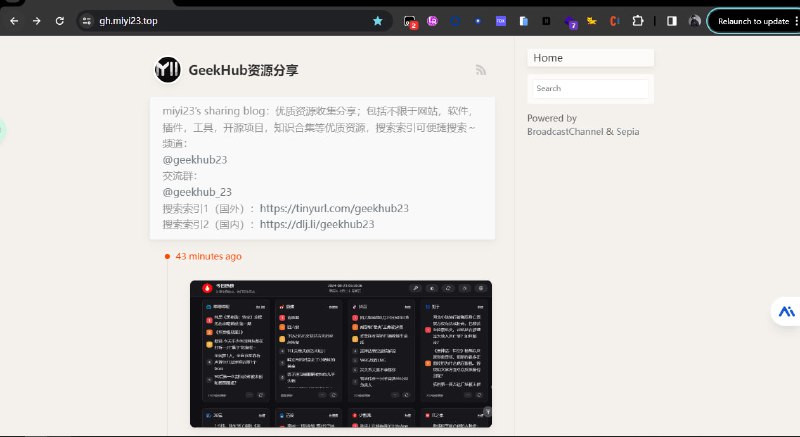Viewport: 800px width, 437px height.
Task: Click the Relaunch to update button
Action: click(752, 20)
